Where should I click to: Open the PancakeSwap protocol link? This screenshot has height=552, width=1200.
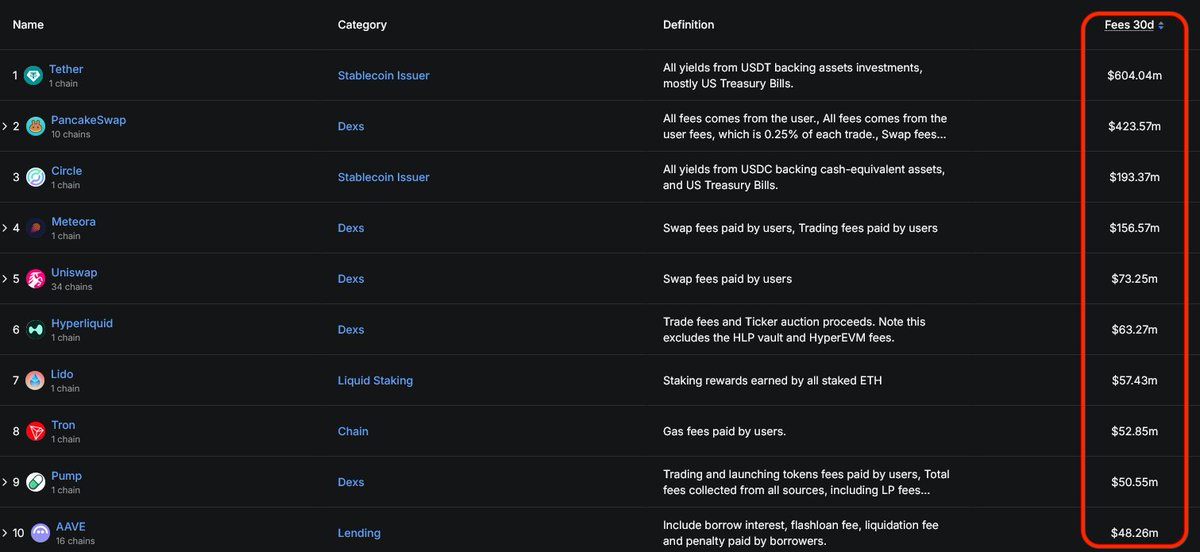click(88, 120)
